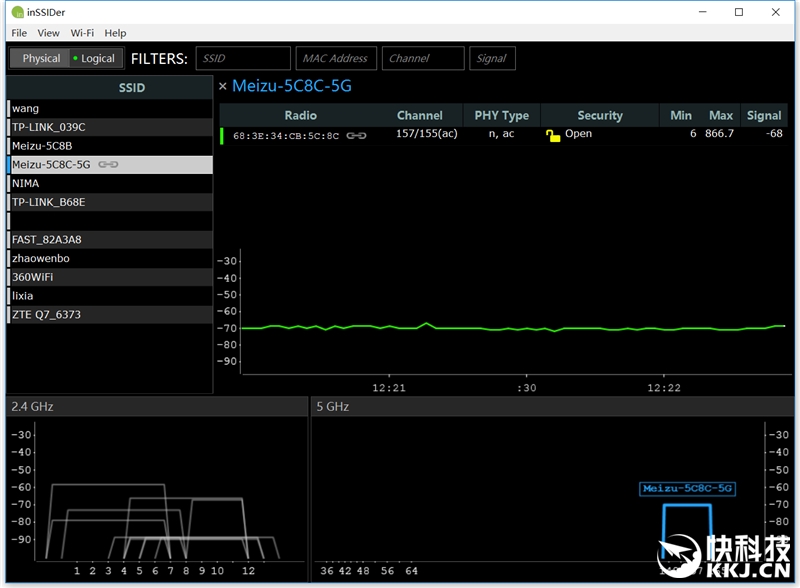Close the Meizu-5C8C-5G details with X
This screenshot has height=588, width=800.
point(223,86)
